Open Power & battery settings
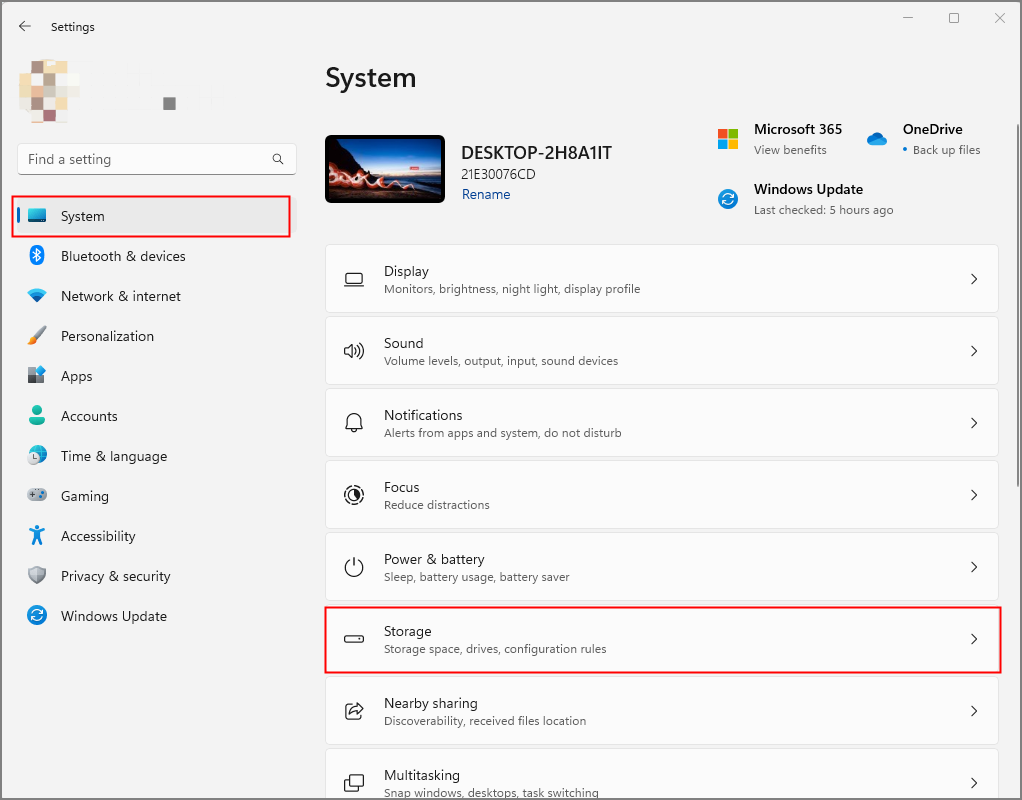The width and height of the screenshot is (1022, 800). 661,566
